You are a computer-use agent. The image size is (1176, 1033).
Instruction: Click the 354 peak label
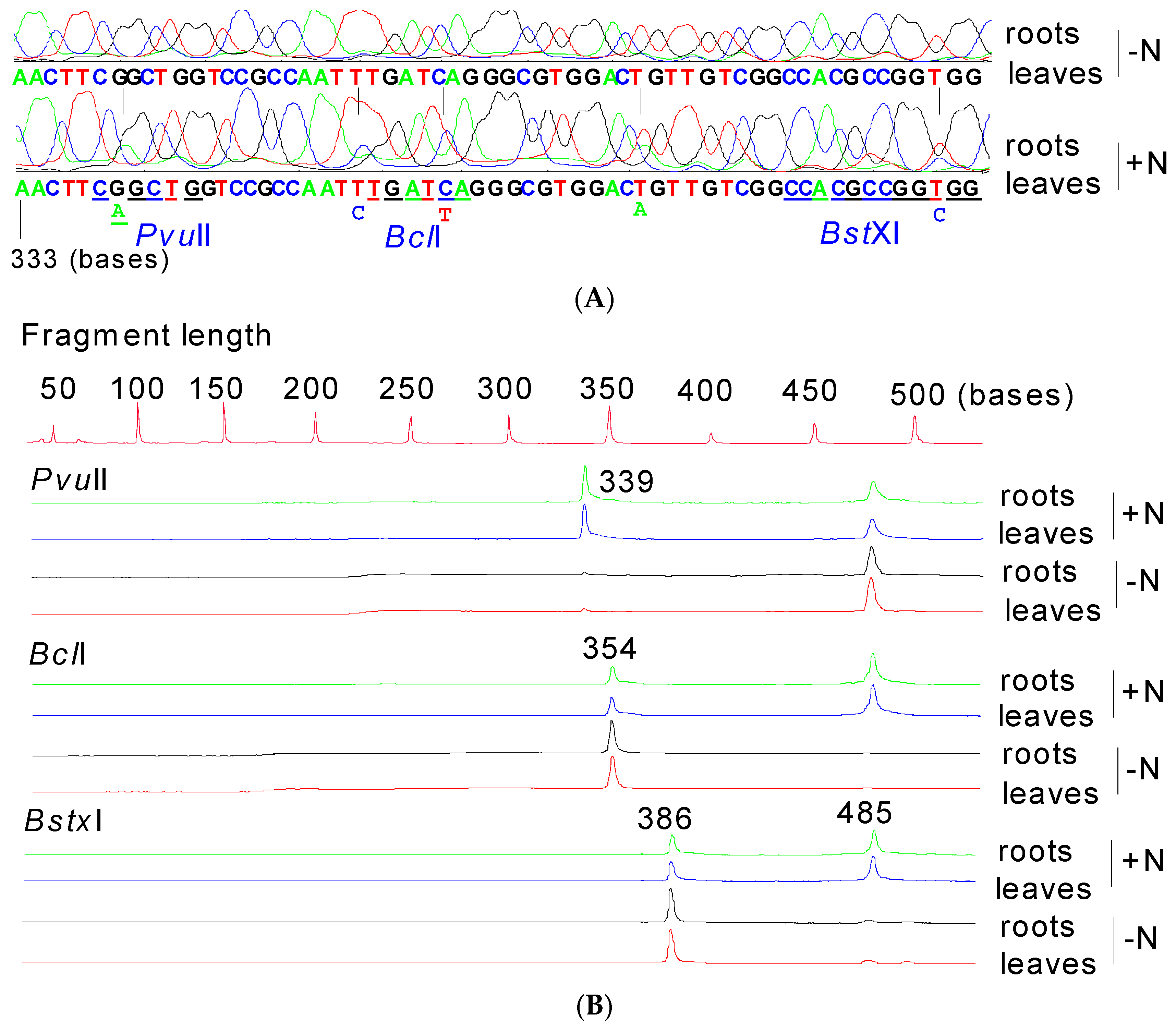609,648
